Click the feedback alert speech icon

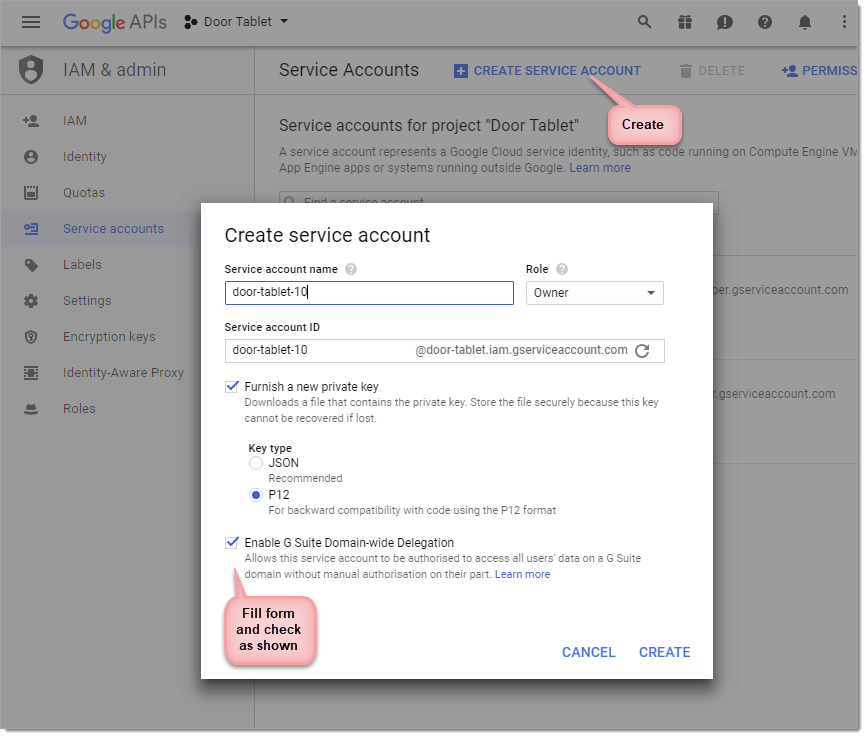click(725, 22)
